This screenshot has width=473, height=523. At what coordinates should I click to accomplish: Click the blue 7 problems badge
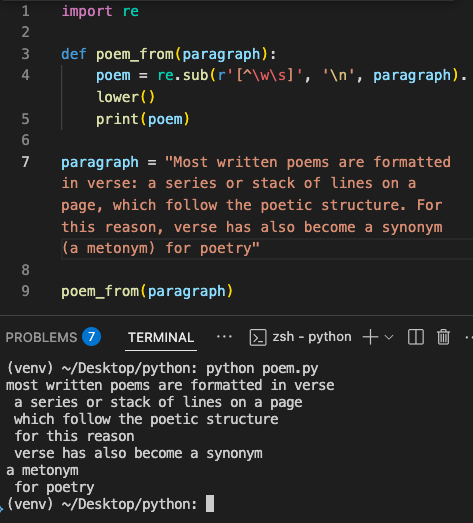click(91, 337)
